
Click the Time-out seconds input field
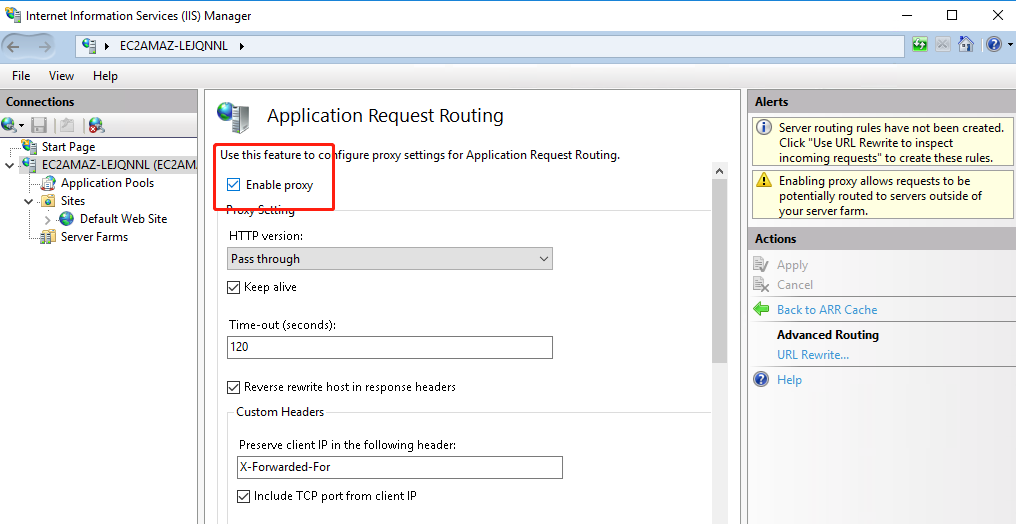(390, 347)
